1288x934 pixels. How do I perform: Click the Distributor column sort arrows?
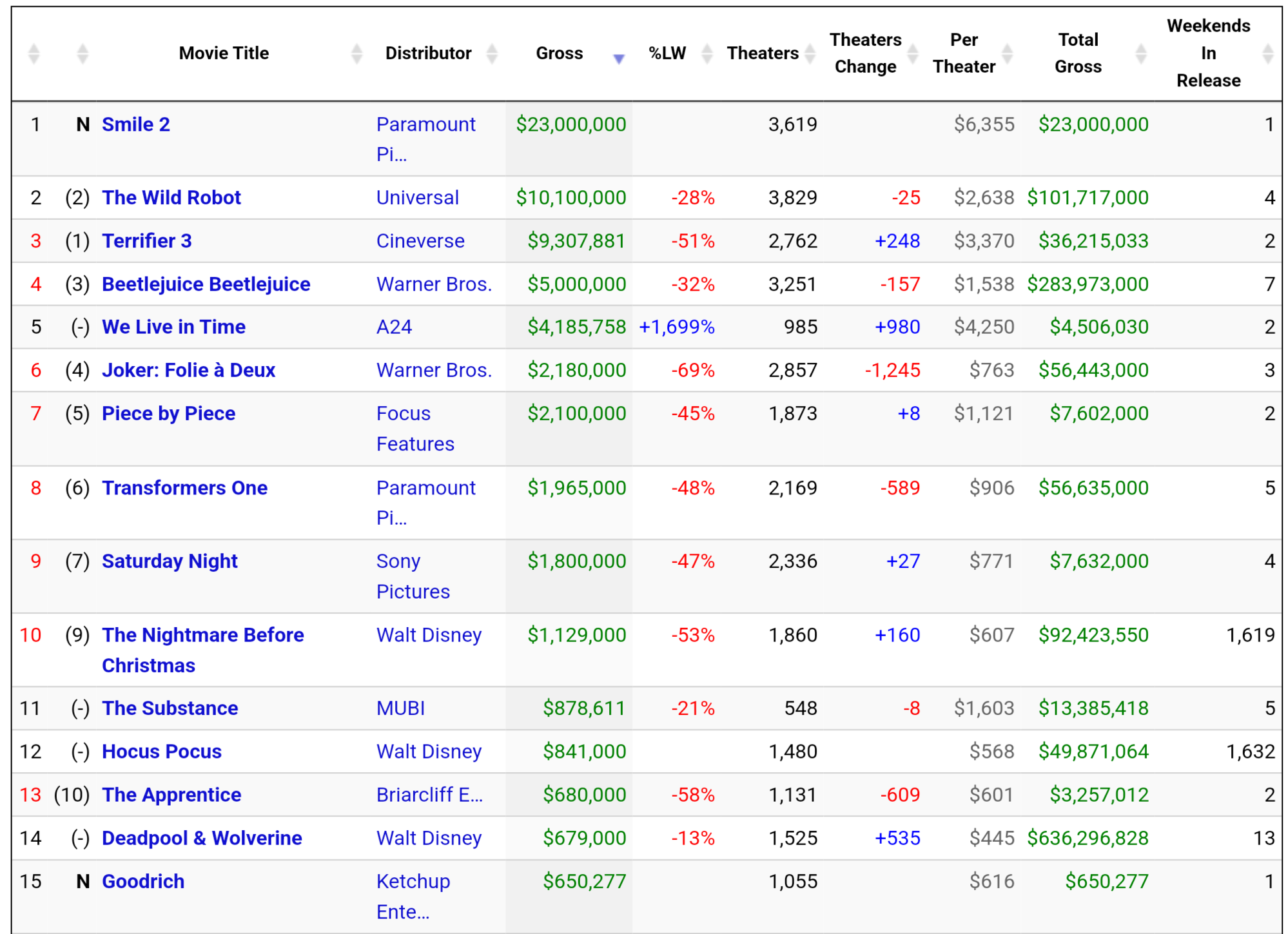(x=492, y=54)
